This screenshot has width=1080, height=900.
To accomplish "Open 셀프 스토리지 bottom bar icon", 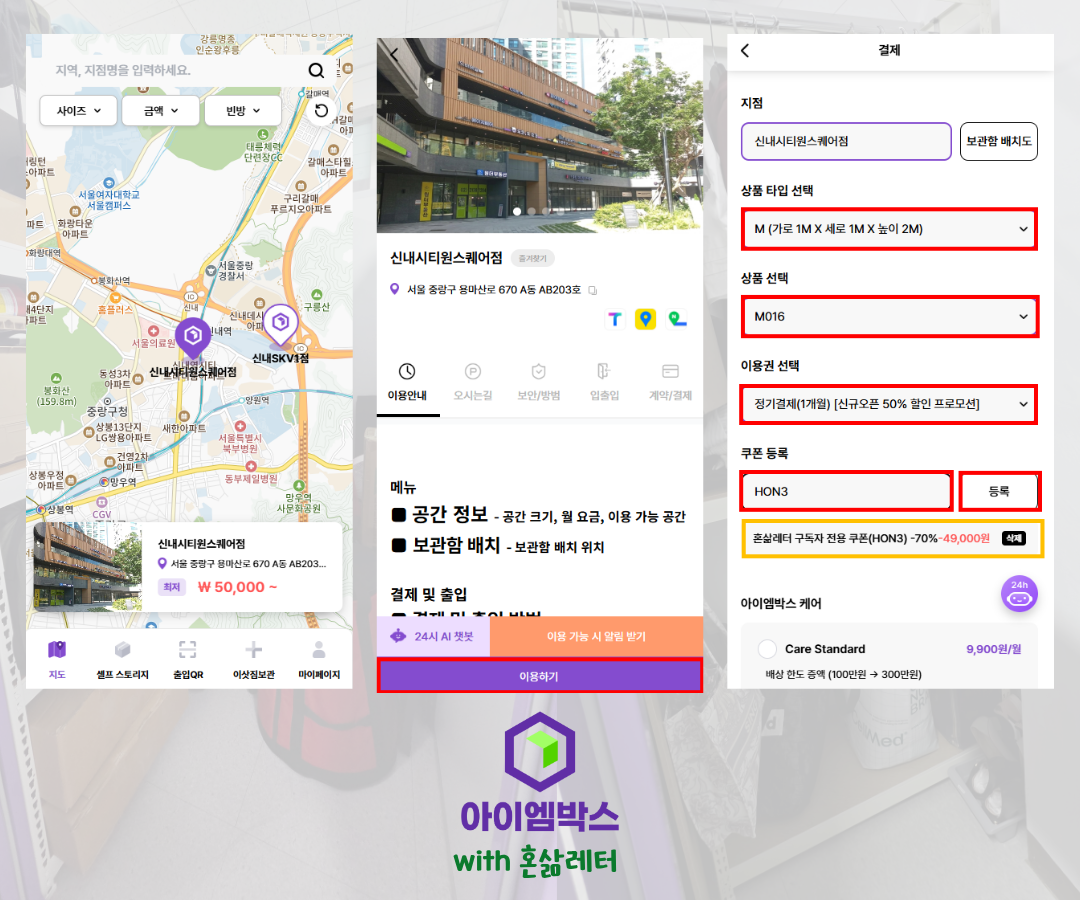I will tap(123, 649).
